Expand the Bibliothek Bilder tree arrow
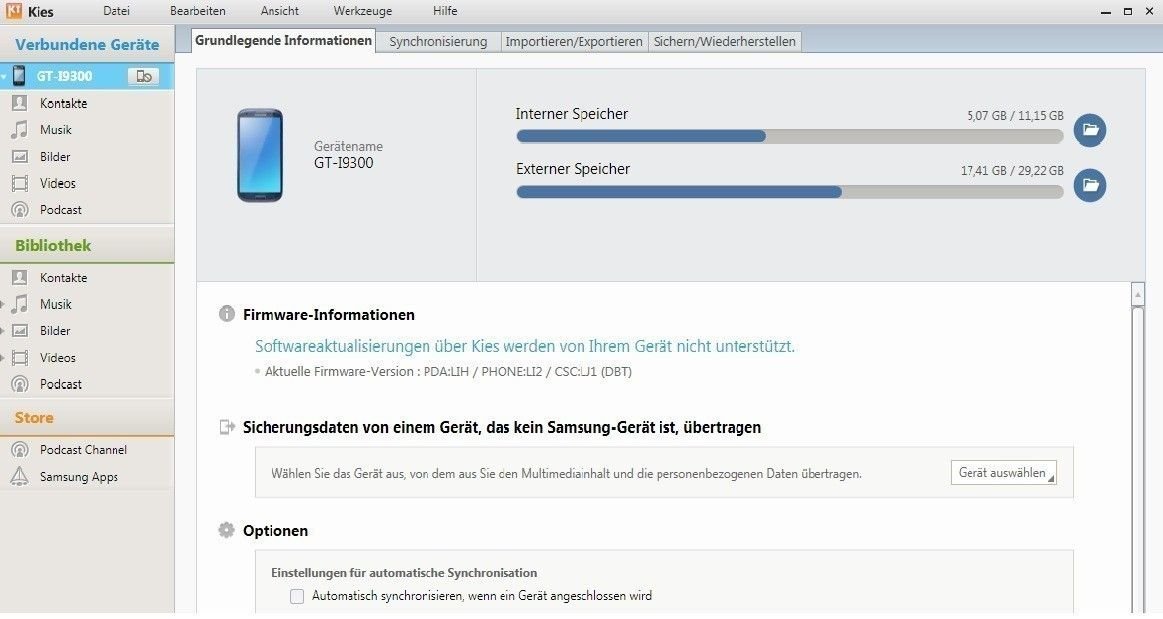The width and height of the screenshot is (1163, 619). click(3, 331)
